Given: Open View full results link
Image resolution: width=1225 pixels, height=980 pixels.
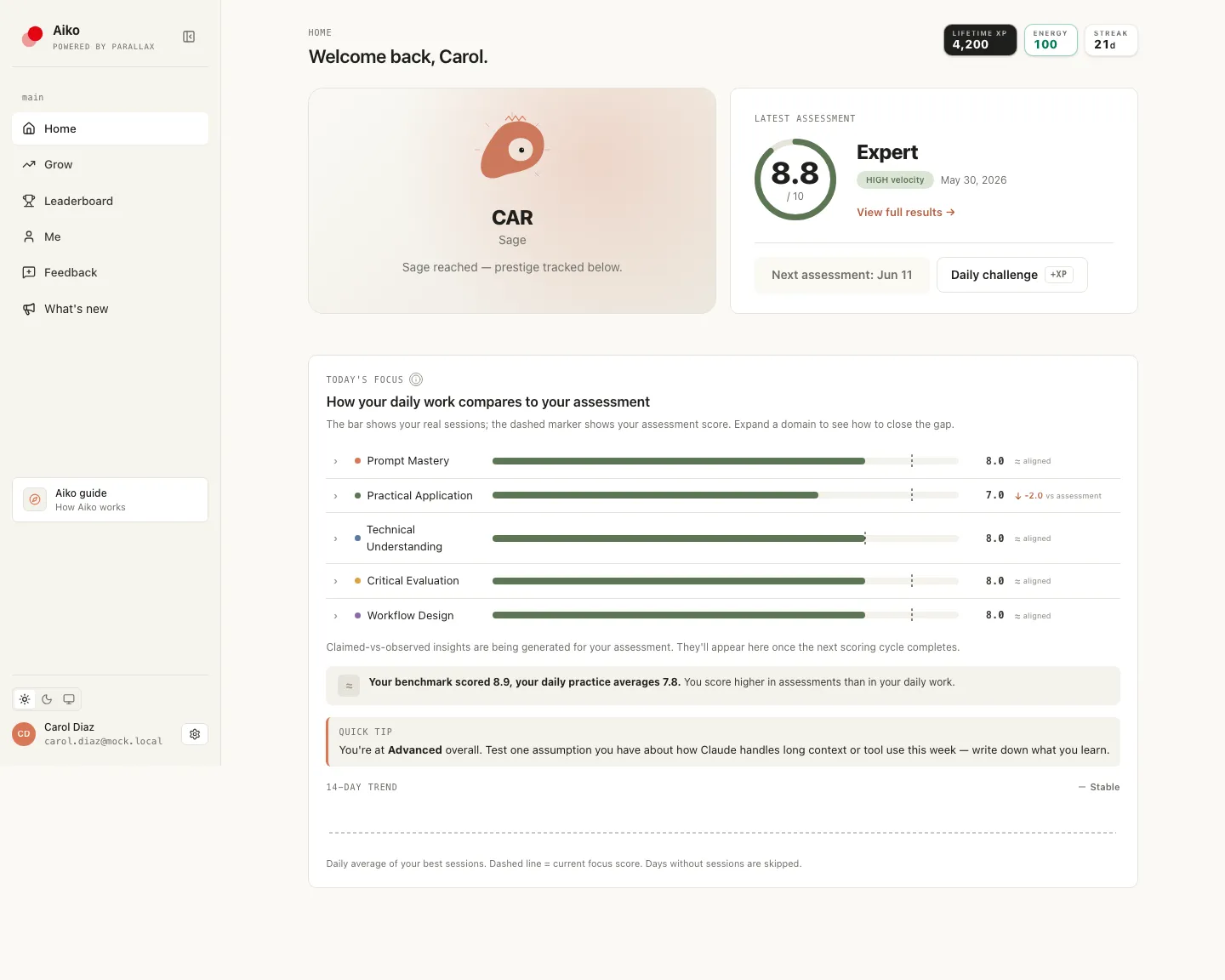Looking at the screenshot, I should [906, 212].
